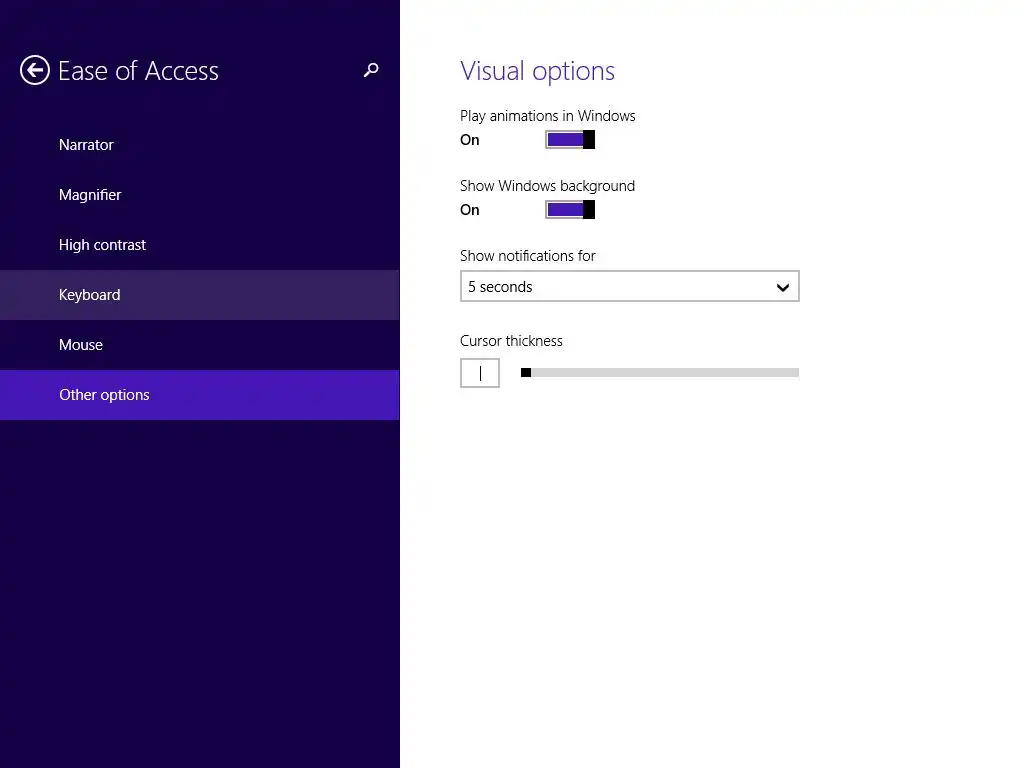Toggle Show Windows background switch

point(570,209)
